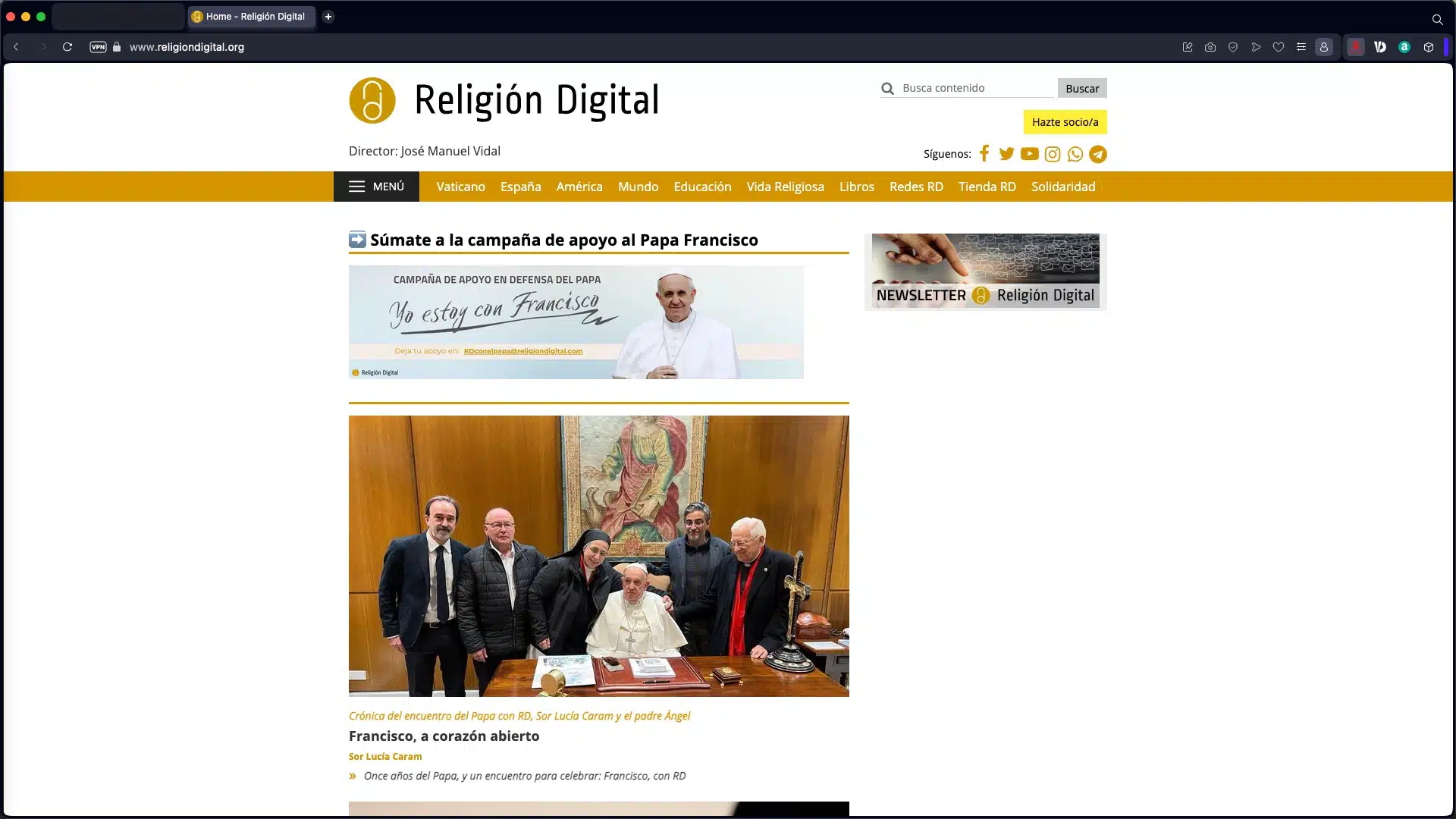Reload the page using the refresh icon
Screen dimensions: 1456x819
click(x=67, y=47)
